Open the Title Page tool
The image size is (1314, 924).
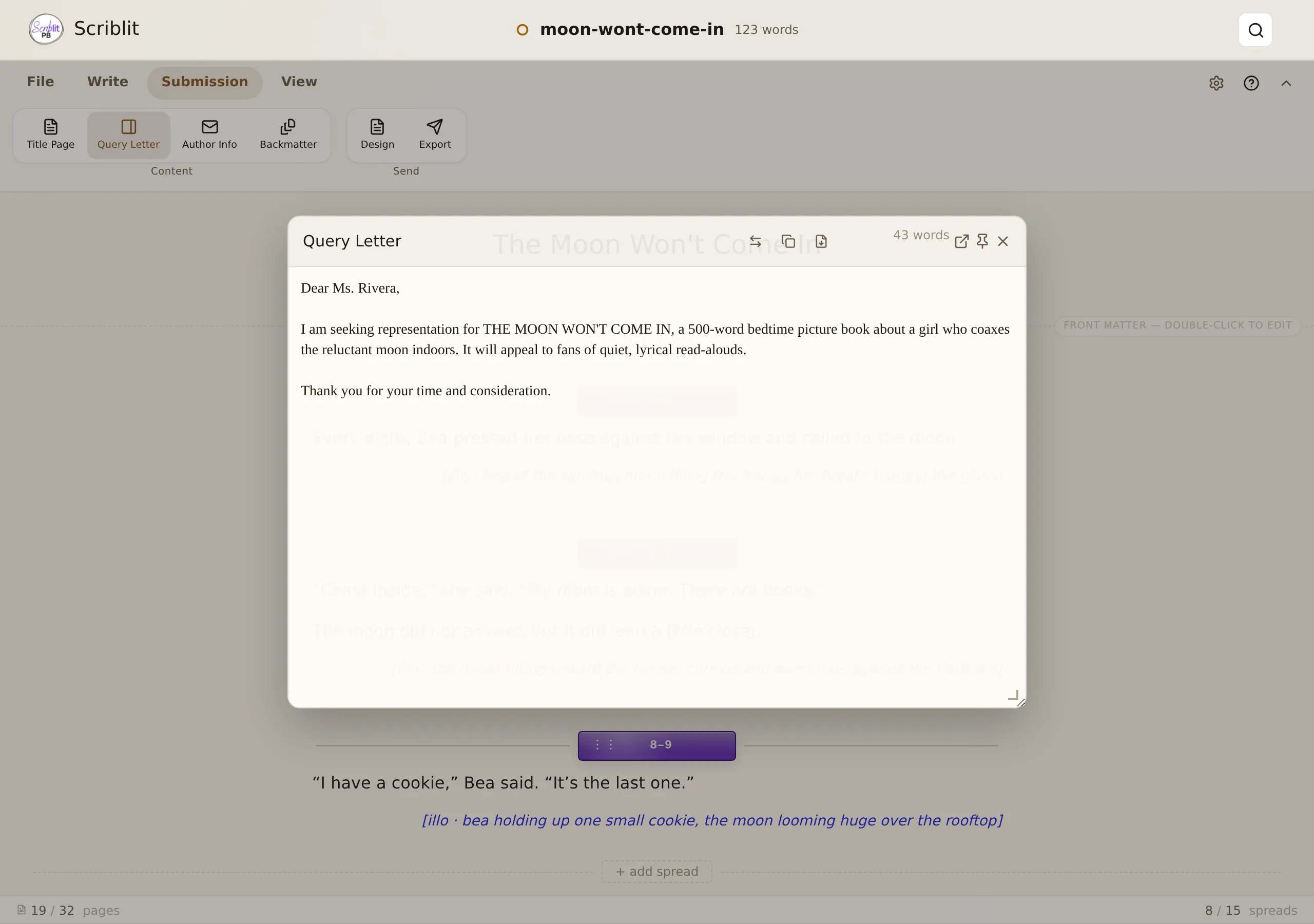click(x=50, y=135)
